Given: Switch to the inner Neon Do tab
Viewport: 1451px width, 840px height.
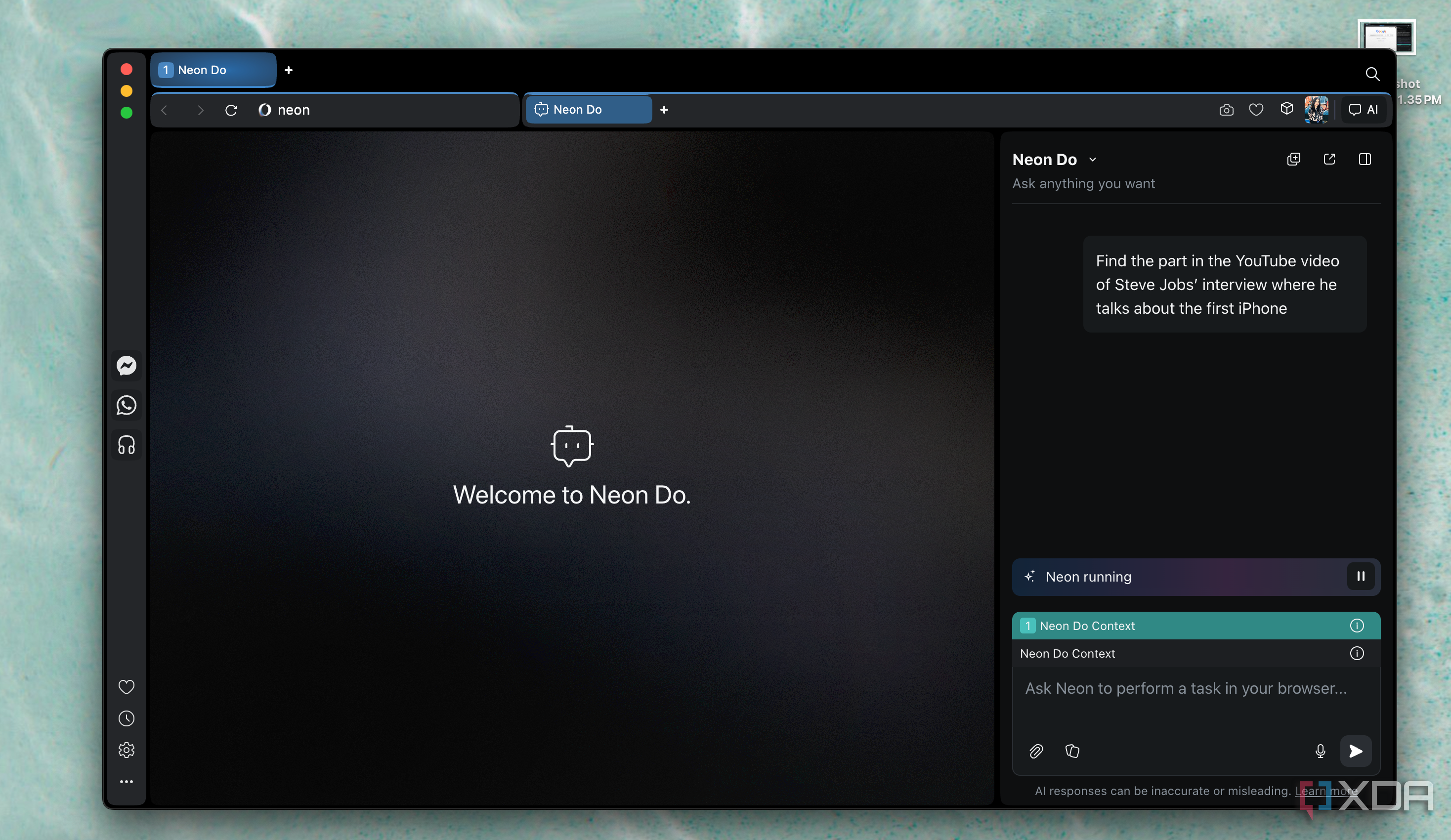Looking at the screenshot, I should pyautogui.click(x=589, y=109).
